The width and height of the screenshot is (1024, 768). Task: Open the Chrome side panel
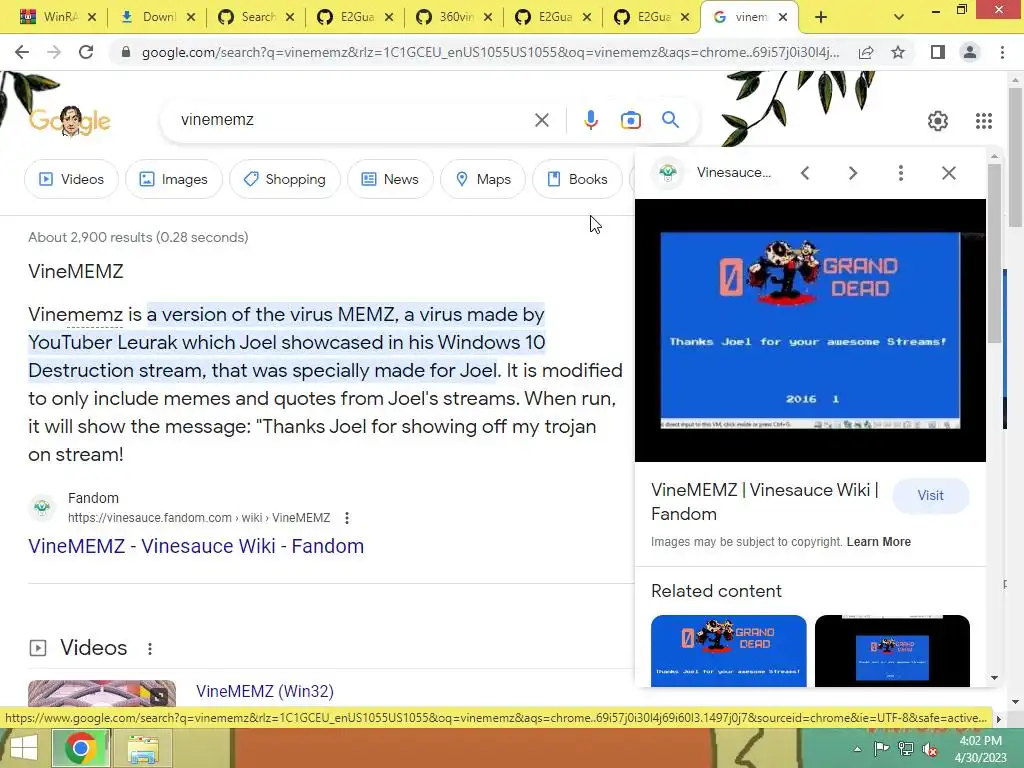938,52
